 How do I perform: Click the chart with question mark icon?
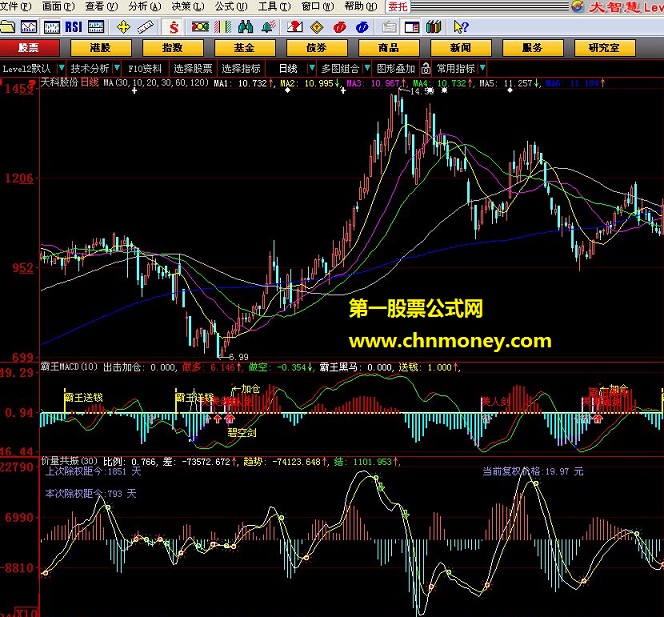click(x=295, y=27)
